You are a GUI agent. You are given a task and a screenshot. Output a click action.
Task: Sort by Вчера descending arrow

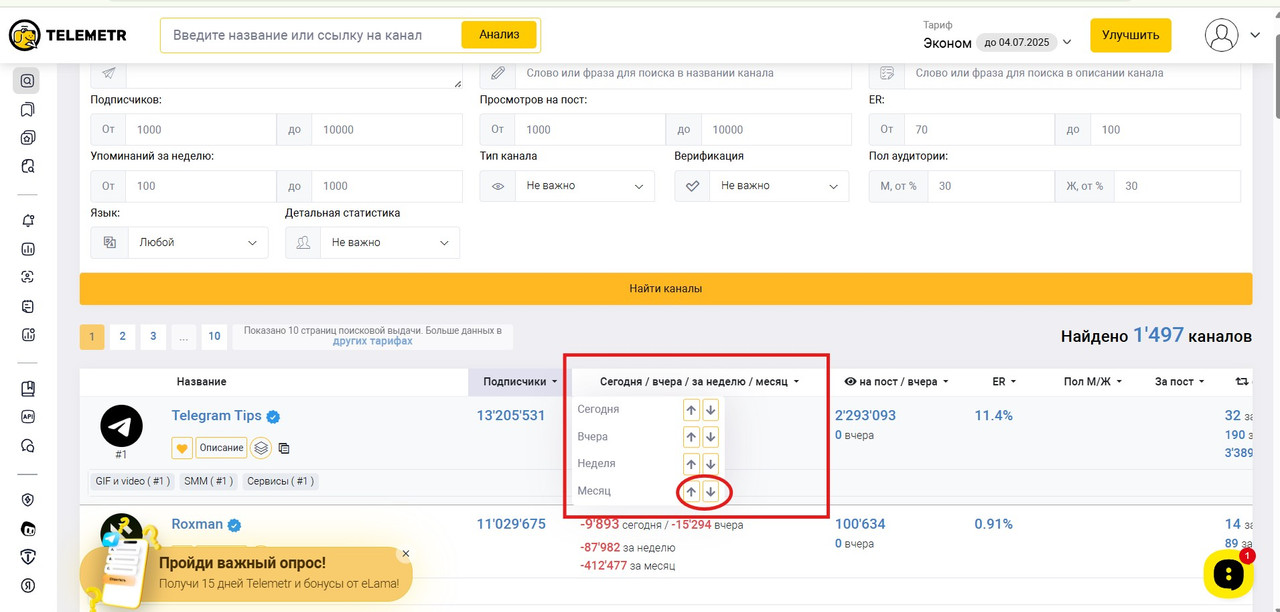click(x=710, y=437)
